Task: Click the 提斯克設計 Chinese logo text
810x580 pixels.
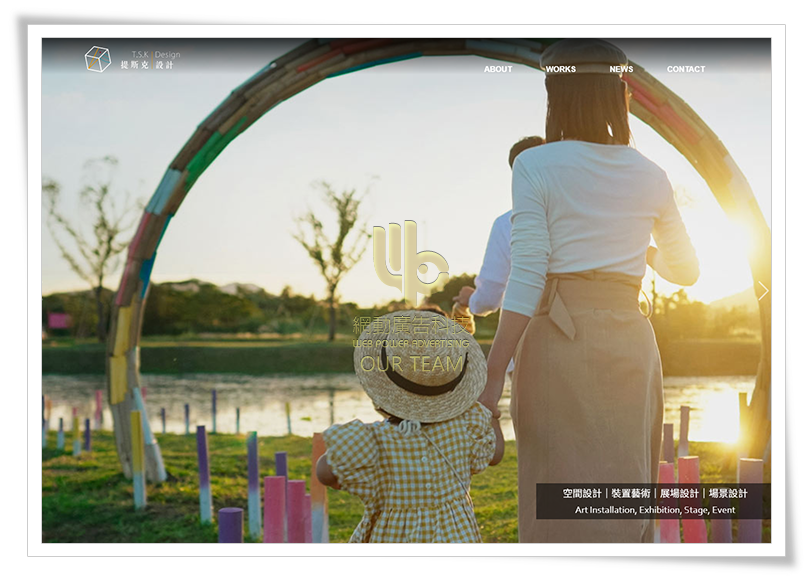Action: click(x=146, y=66)
